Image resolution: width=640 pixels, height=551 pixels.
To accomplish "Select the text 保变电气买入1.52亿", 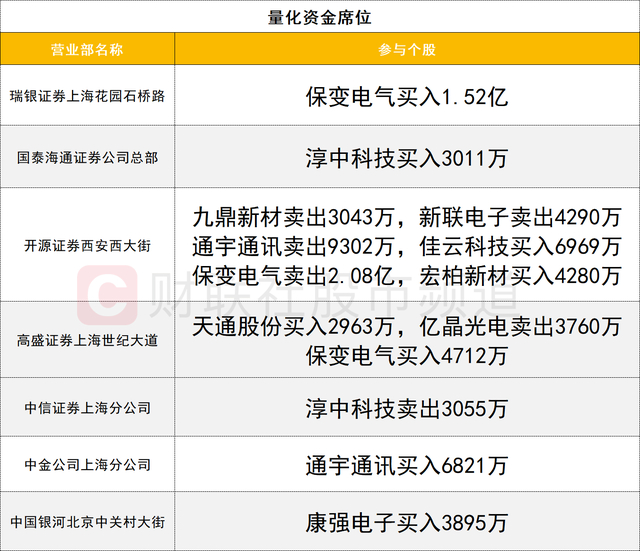I will pyautogui.click(x=407, y=97).
